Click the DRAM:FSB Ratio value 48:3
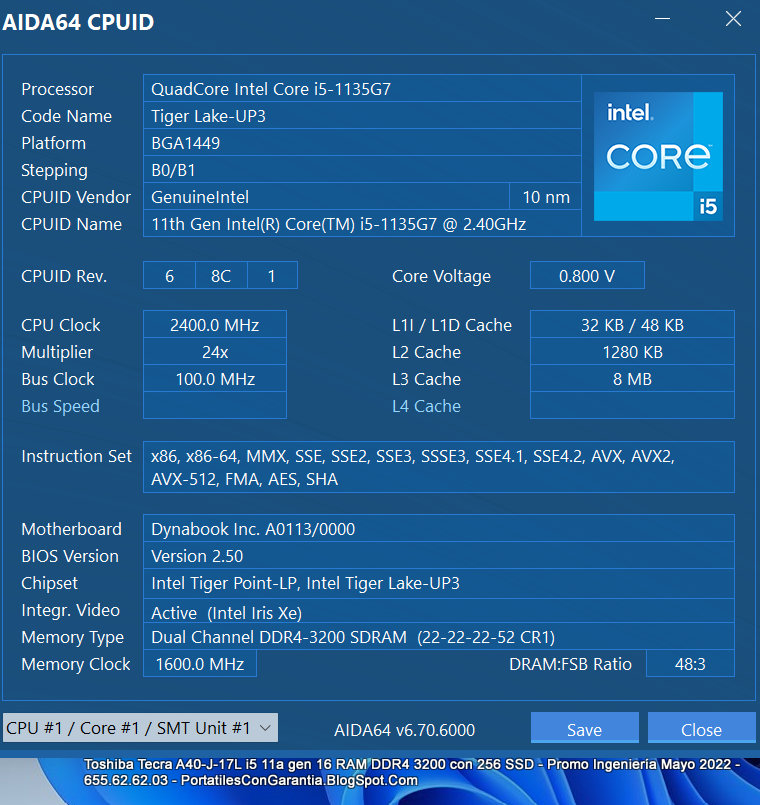The width and height of the screenshot is (760, 805). (690, 664)
